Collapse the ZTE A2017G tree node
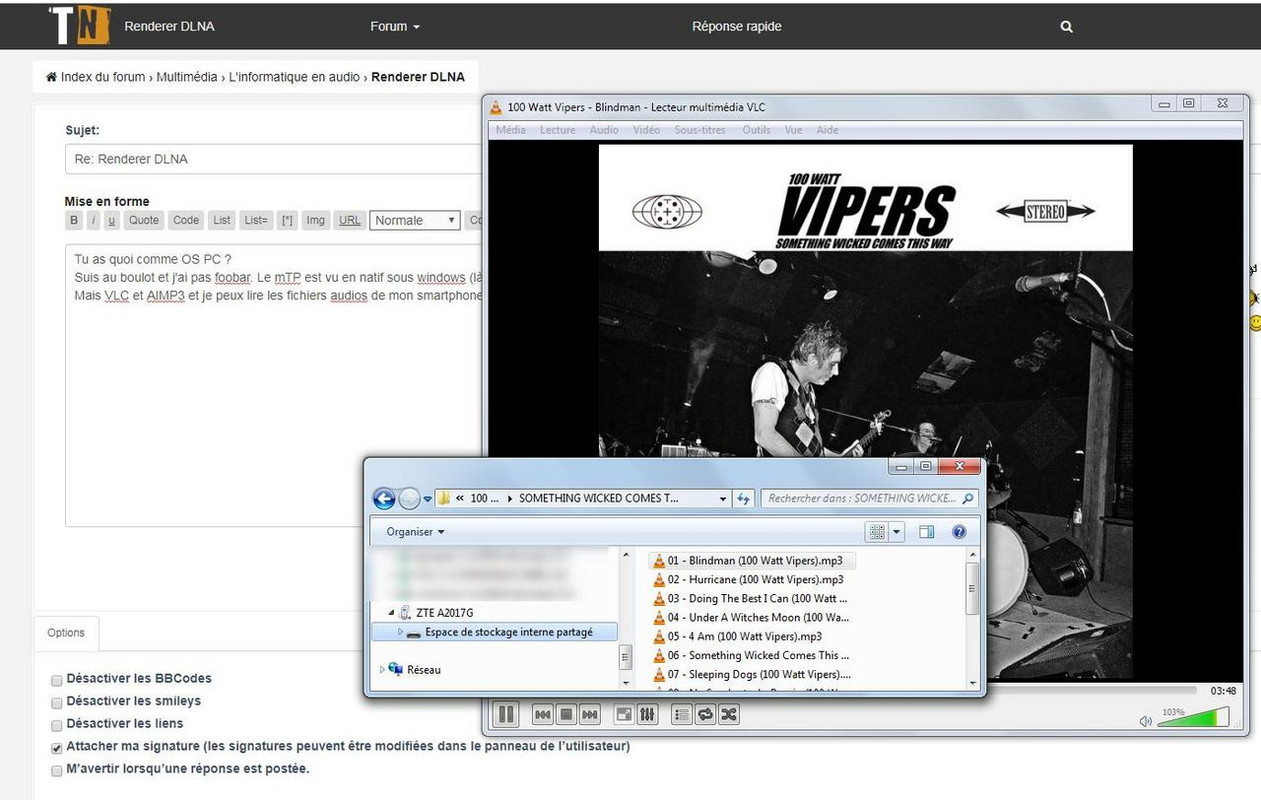 coord(392,613)
